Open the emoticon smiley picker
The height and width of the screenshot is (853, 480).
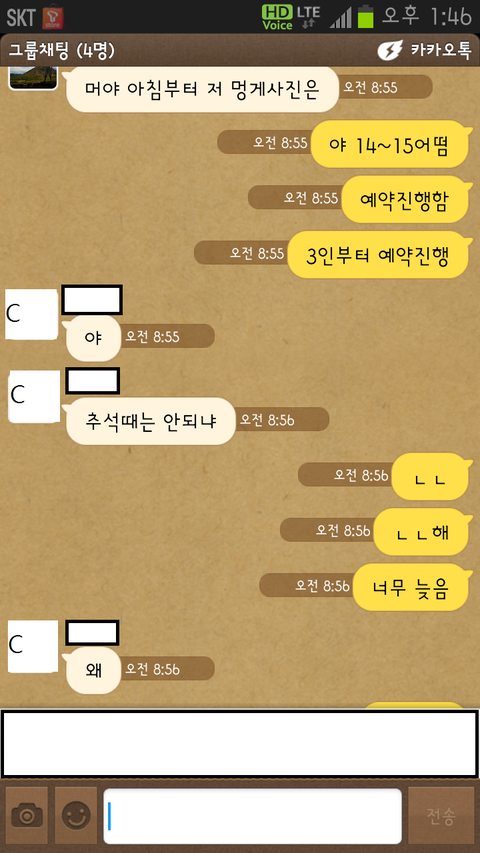76,815
